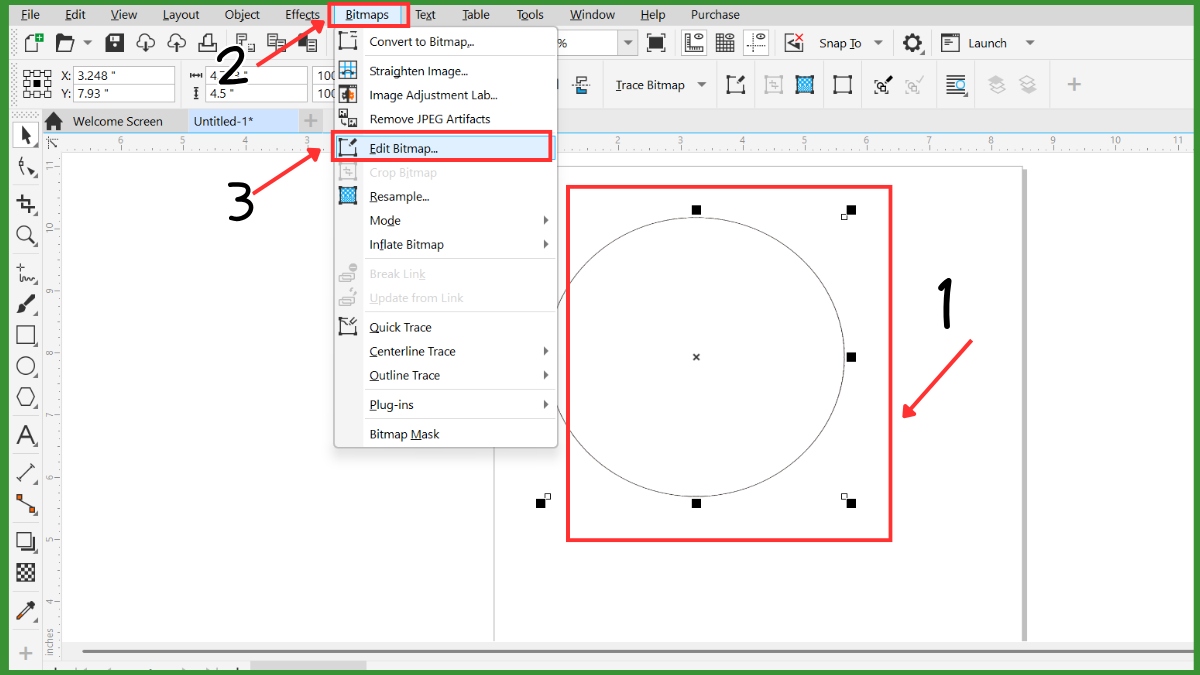Select the Ellipse tool
The image size is (1200, 675).
click(x=26, y=367)
